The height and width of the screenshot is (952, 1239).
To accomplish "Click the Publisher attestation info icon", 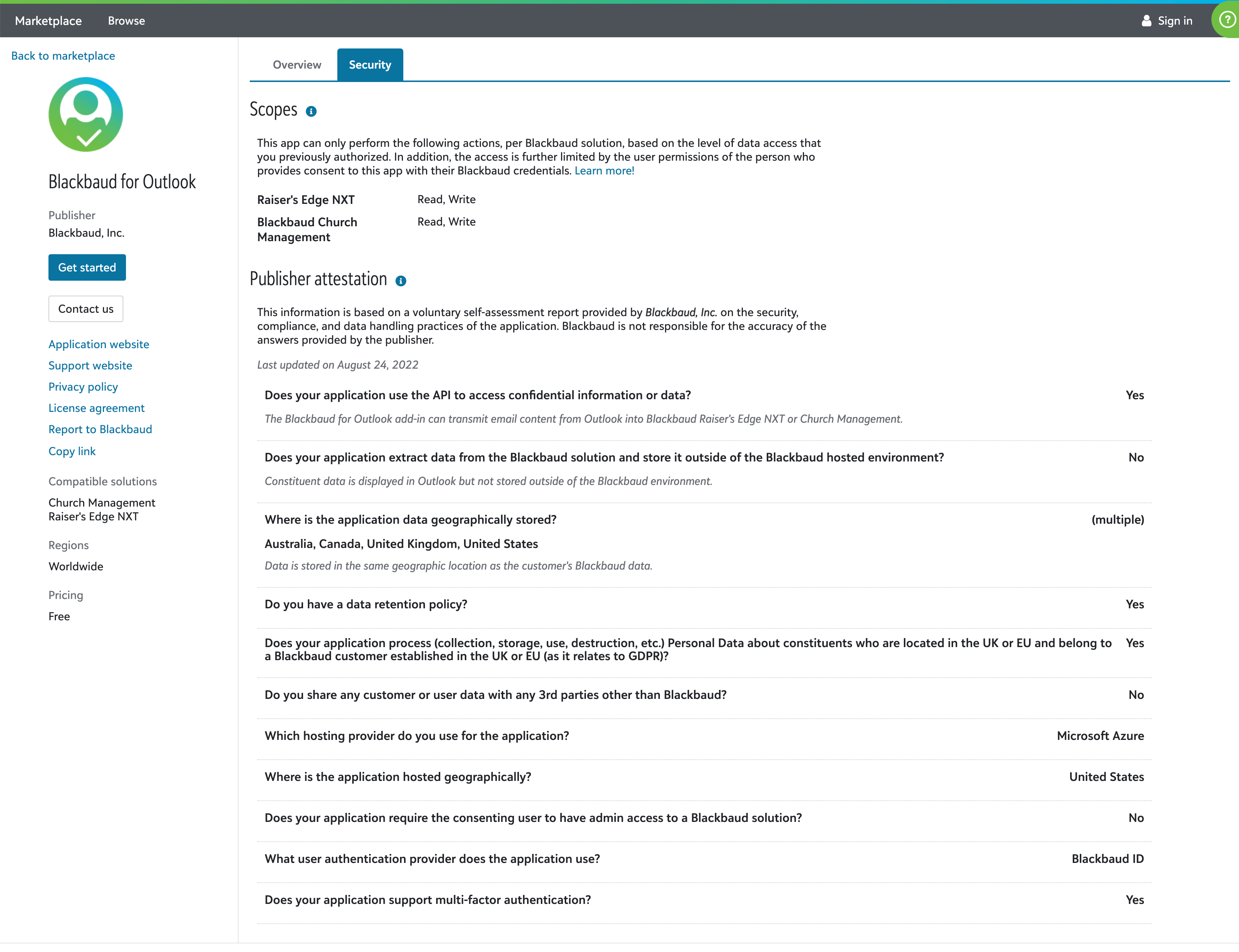I will pos(401,281).
